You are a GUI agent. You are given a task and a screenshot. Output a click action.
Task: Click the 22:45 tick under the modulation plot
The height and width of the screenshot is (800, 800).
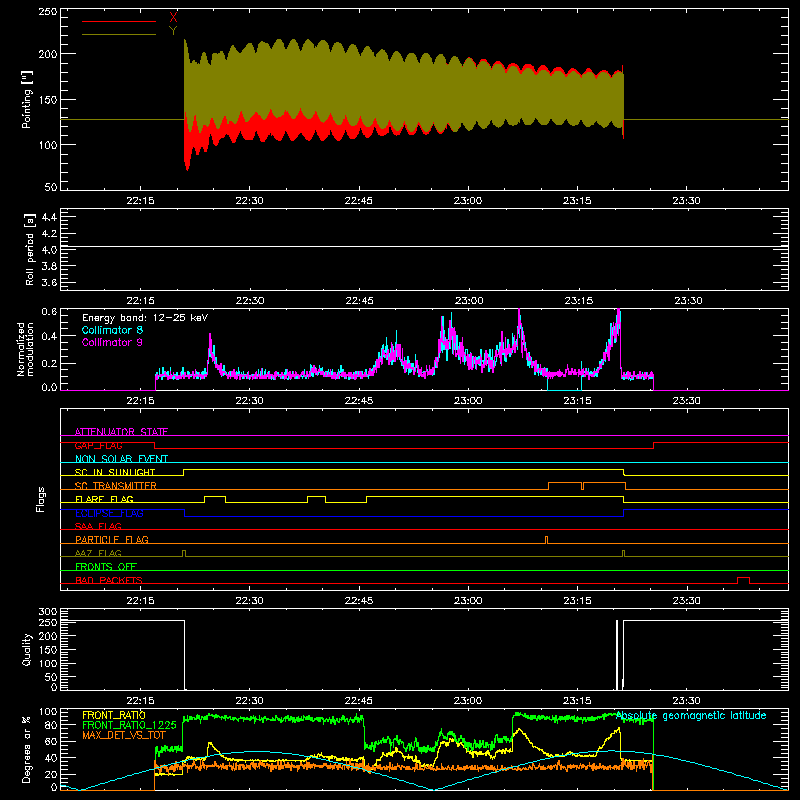[x=359, y=401]
